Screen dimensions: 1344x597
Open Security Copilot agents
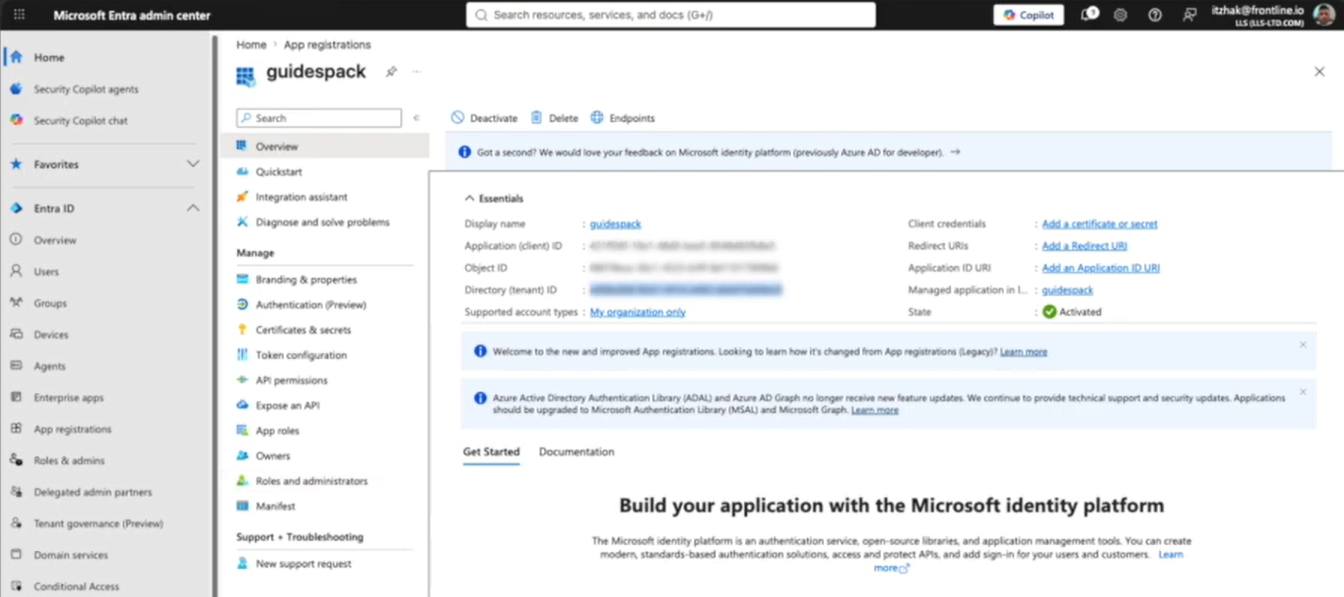pos(86,89)
